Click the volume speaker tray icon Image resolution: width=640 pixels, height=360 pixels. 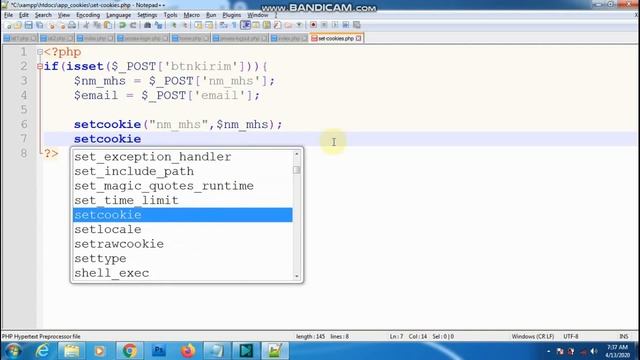(594, 351)
